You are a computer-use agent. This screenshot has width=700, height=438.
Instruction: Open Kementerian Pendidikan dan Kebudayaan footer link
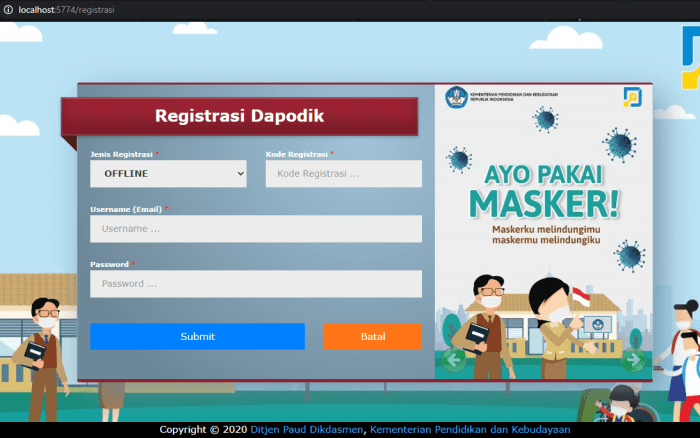(x=470, y=430)
